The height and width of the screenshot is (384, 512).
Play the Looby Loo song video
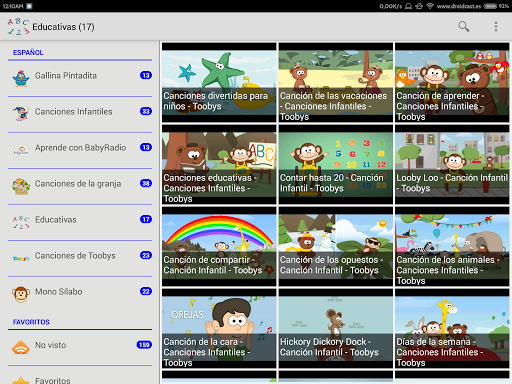tap(452, 164)
